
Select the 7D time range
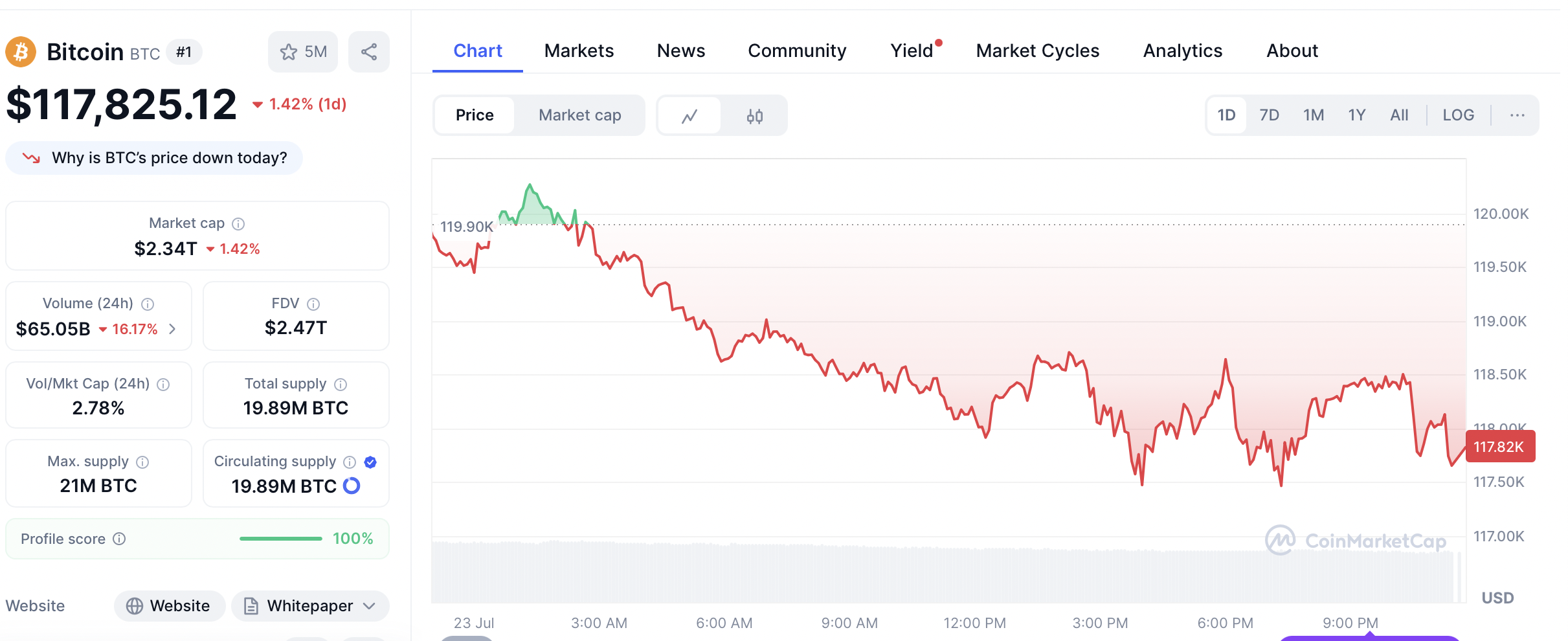pyautogui.click(x=1269, y=115)
